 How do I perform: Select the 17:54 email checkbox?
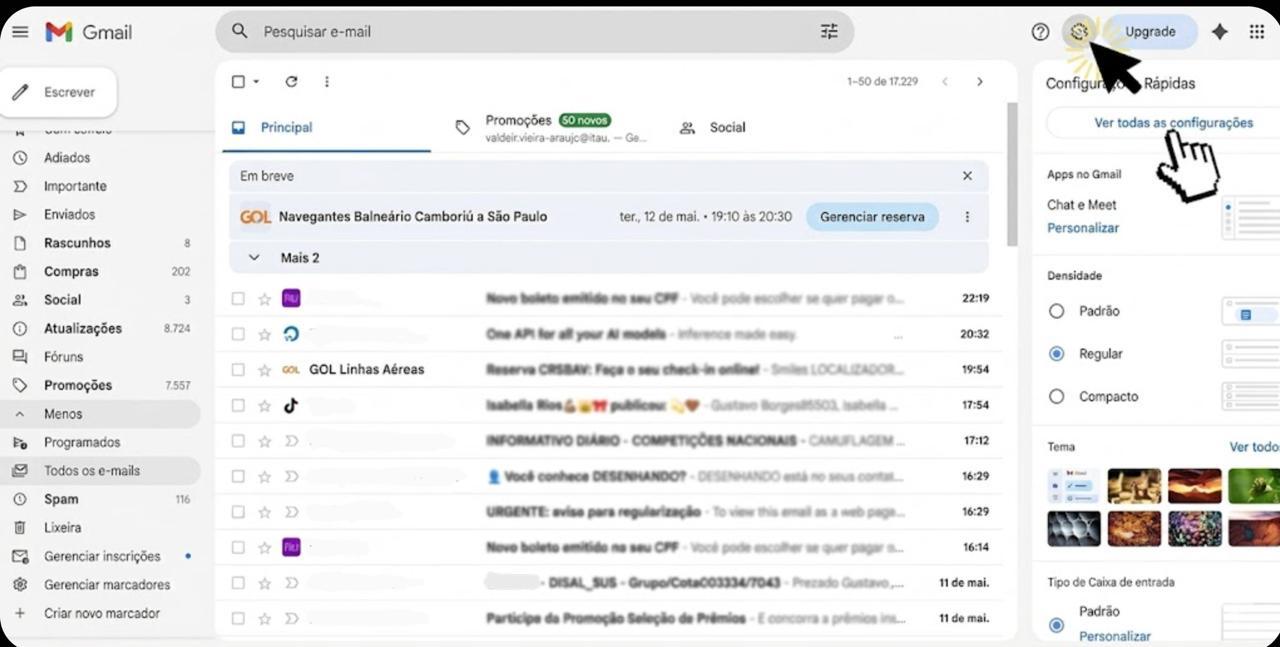238,406
